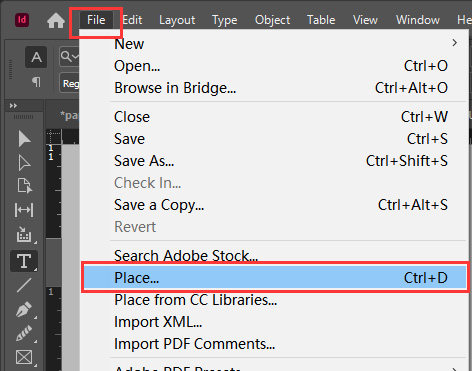Open the File menu
Screen dimensions: 472x371
click(x=96, y=20)
